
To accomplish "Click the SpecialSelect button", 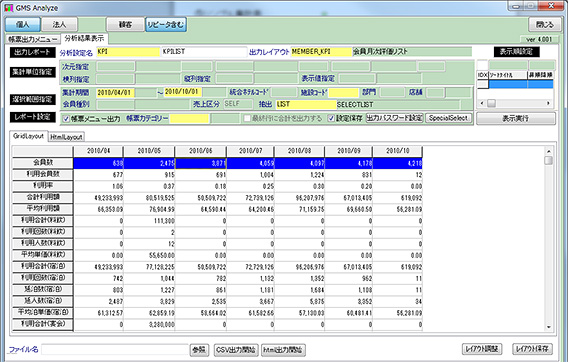I will pyautogui.click(x=448, y=118).
